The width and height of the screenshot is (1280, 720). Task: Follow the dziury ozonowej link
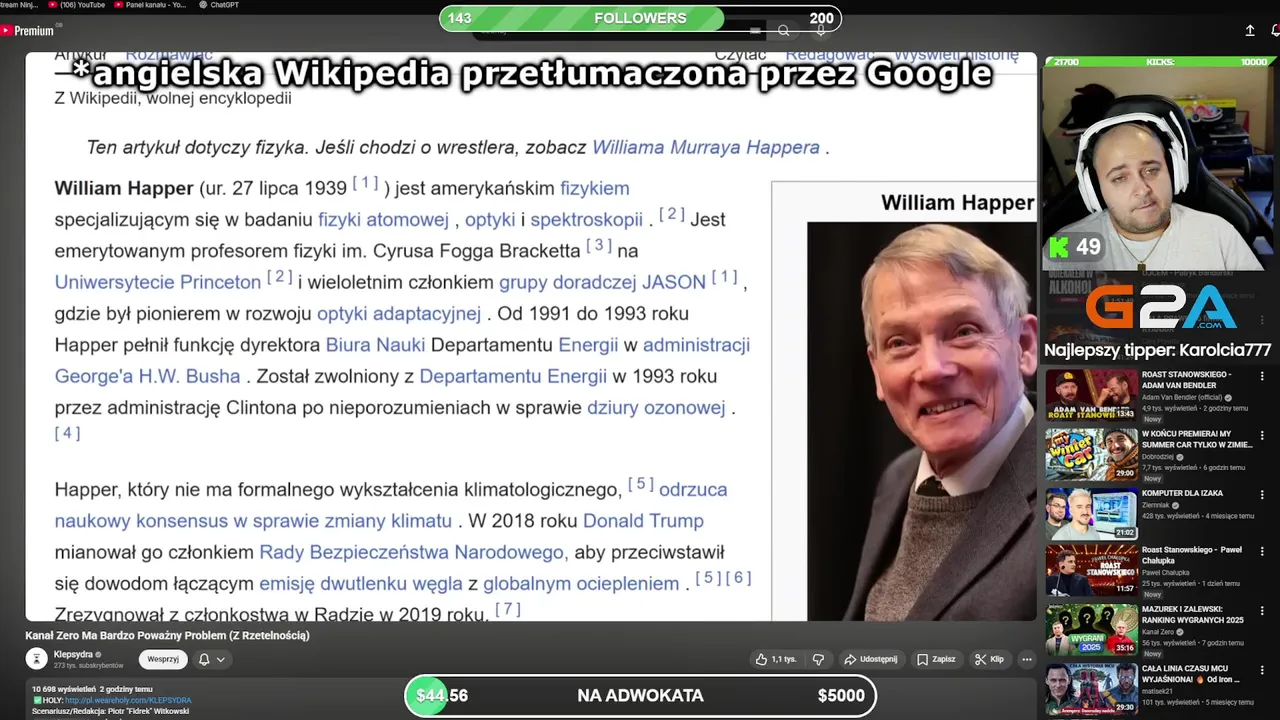(656, 407)
